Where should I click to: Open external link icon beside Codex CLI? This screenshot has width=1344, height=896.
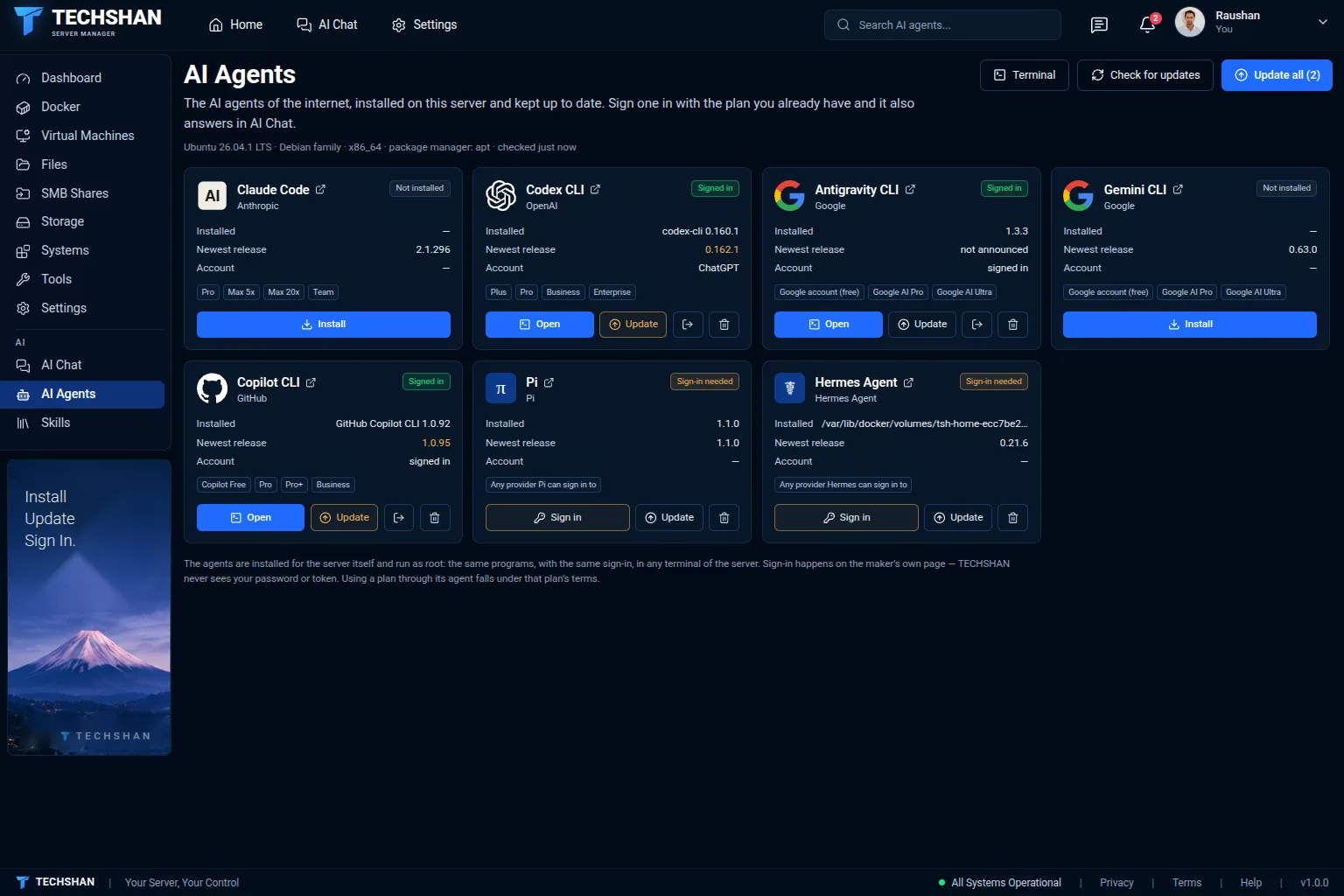595,190
